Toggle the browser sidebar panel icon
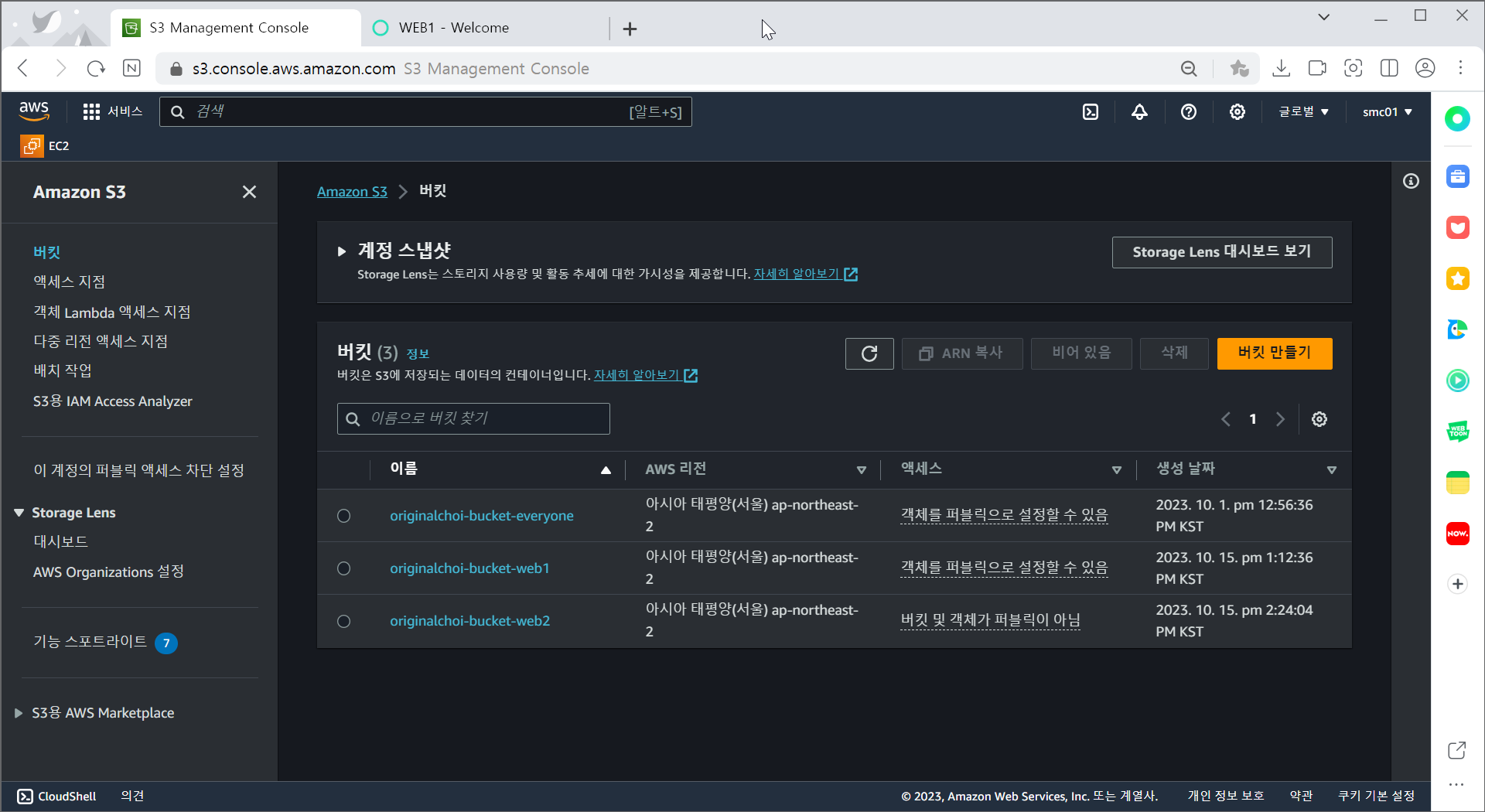The width and height of the screenshot is (1485, 812). (x=1389, y=68)
